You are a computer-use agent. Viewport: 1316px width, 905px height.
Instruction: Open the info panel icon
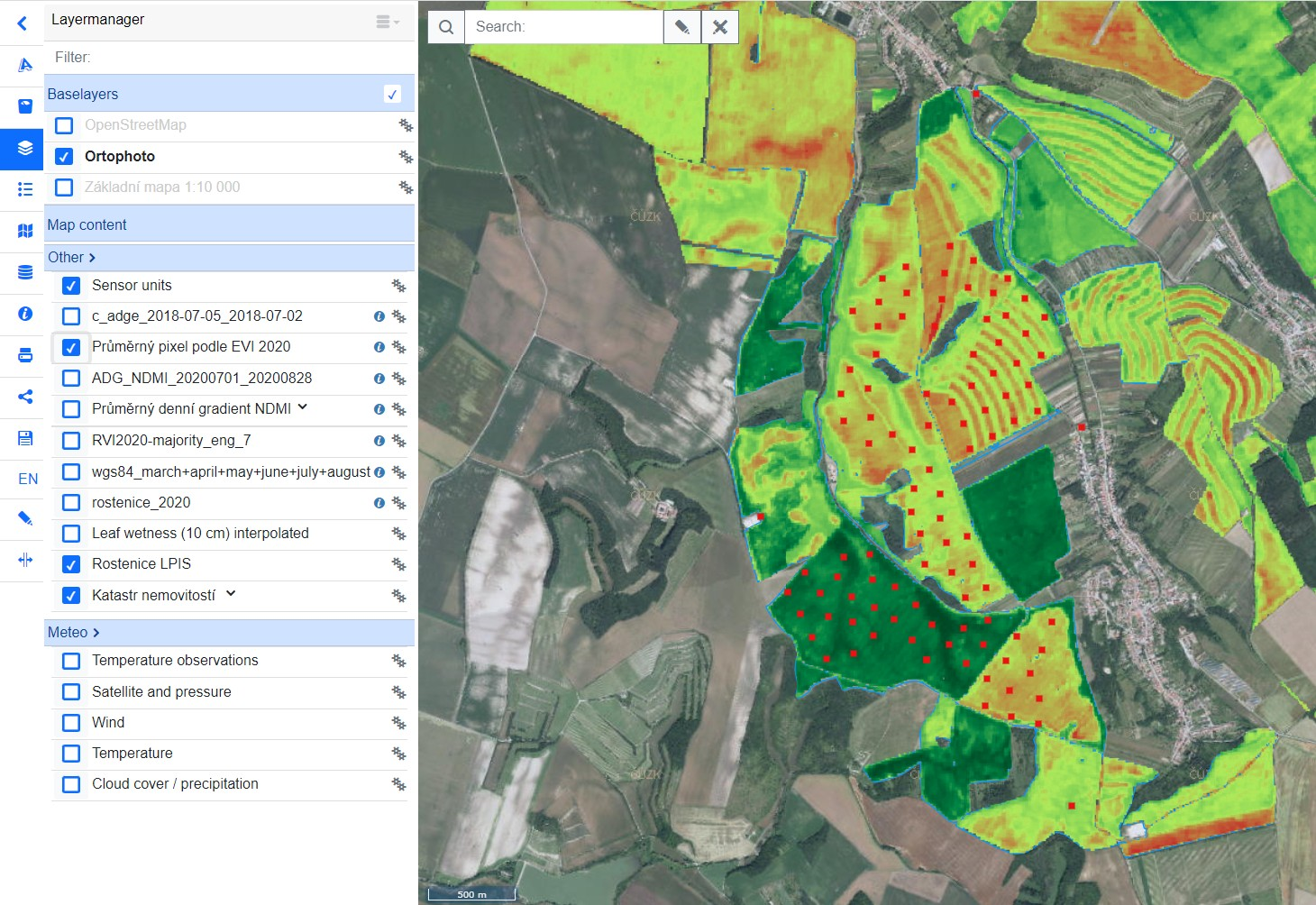pyautogui.click(x=25, y=314)
